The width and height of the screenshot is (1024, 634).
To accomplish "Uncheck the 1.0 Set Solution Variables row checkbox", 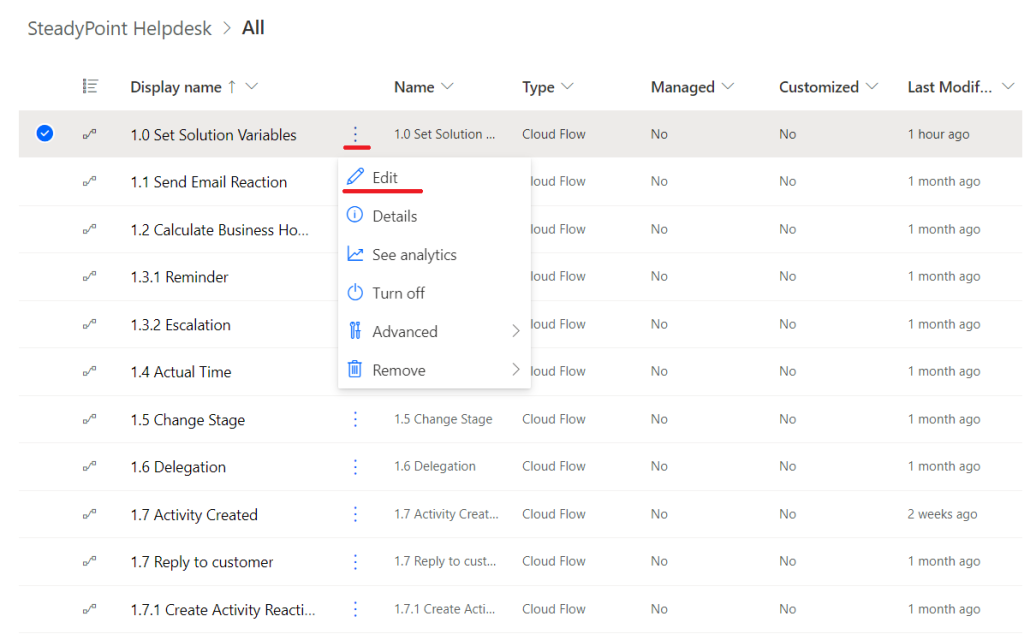I will (x=44, y=132).
